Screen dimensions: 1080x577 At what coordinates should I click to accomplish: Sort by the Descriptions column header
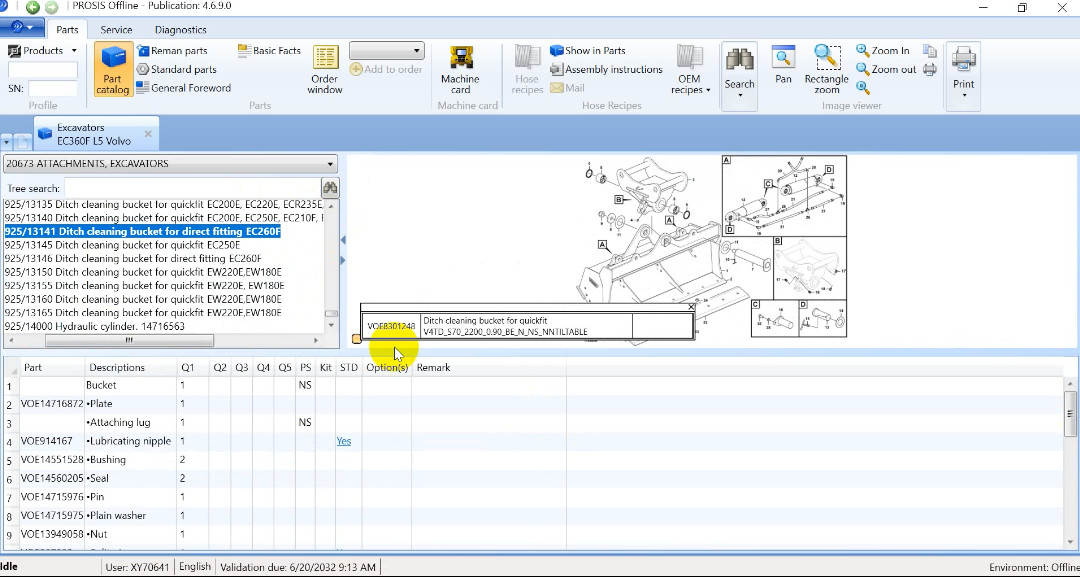click(x=131, y=368)
